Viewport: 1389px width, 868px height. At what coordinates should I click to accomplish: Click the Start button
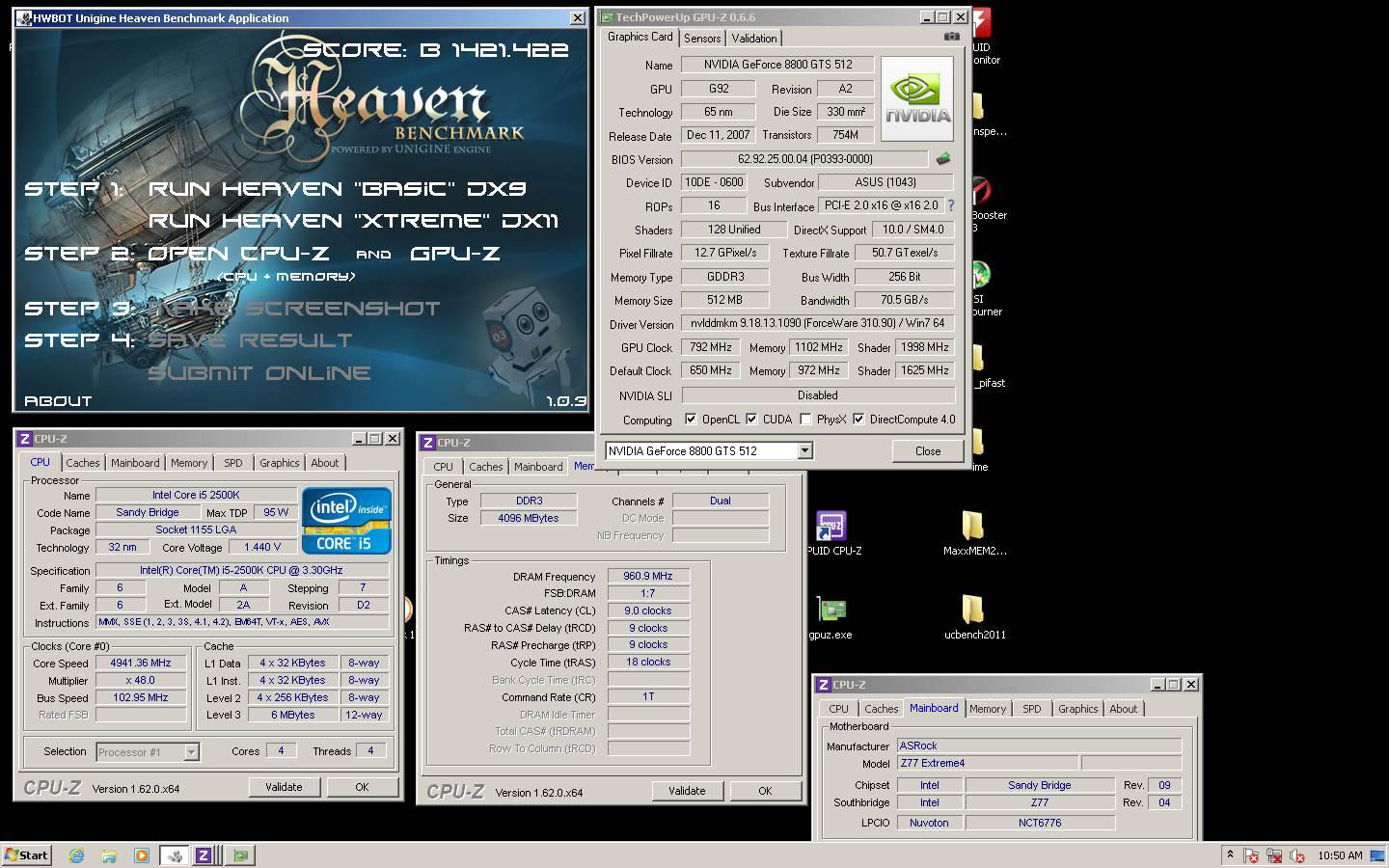click(x=26, y=854)
